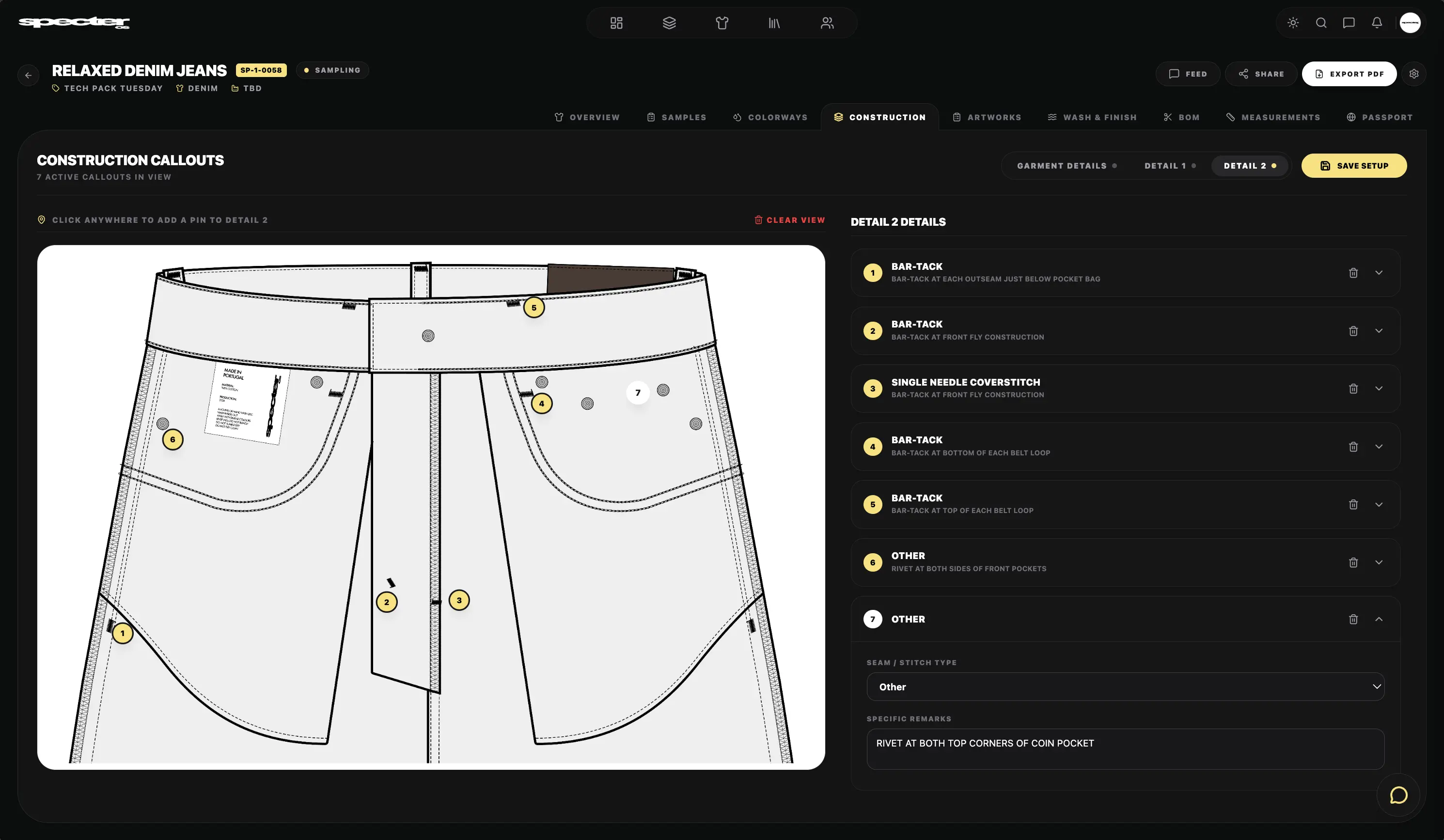Screen dimensions: 1444x840
Task: Open the Seam / Stitch Type dropdown
Action: [1125, 686]
